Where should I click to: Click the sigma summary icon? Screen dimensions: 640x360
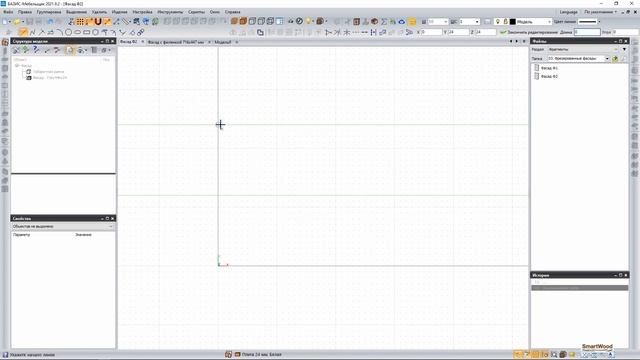[384, 21]
